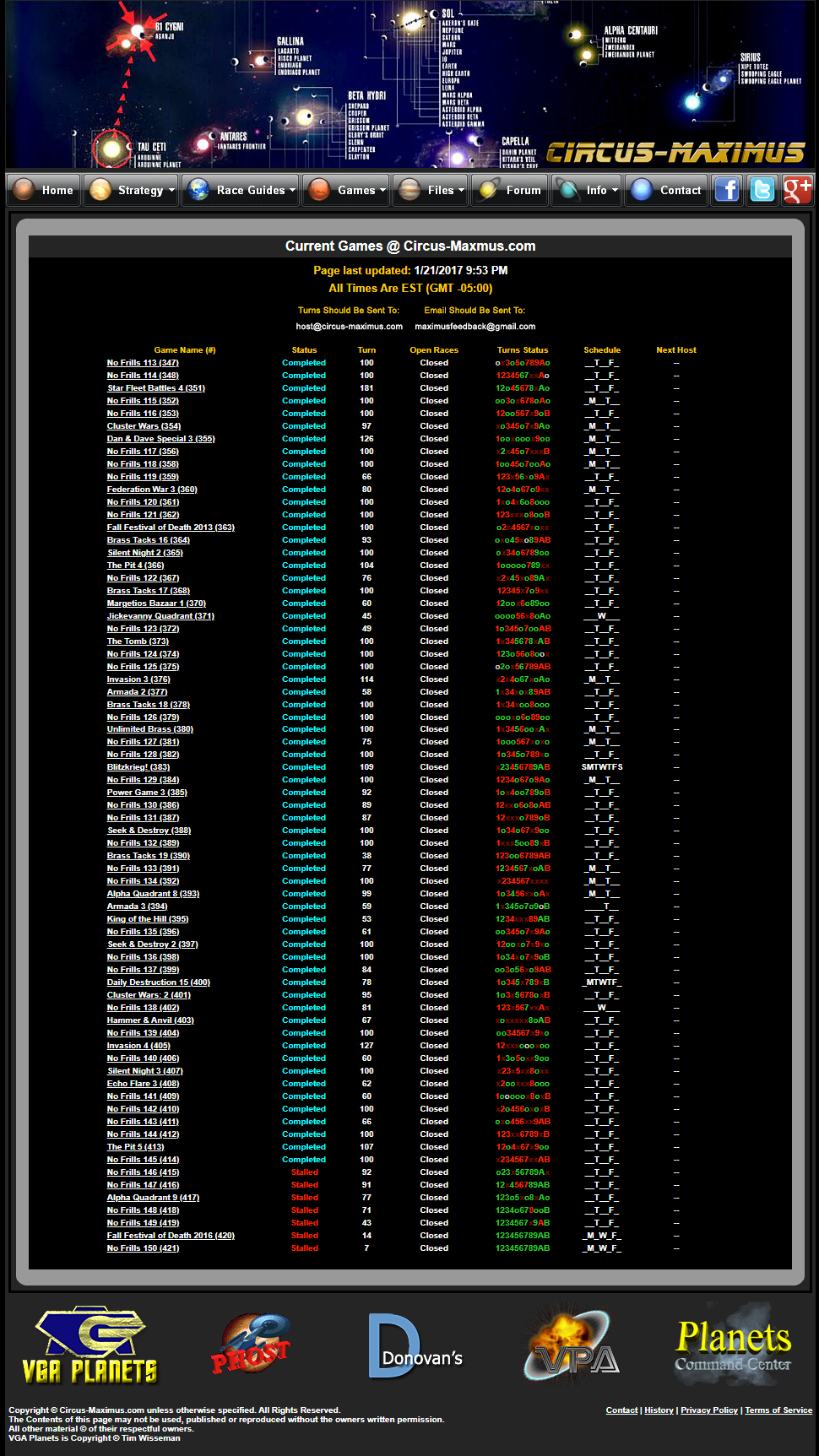Screen dimensions: 819x1456
Task: Open Cluster Wars (354) game link
Action: 144,426
